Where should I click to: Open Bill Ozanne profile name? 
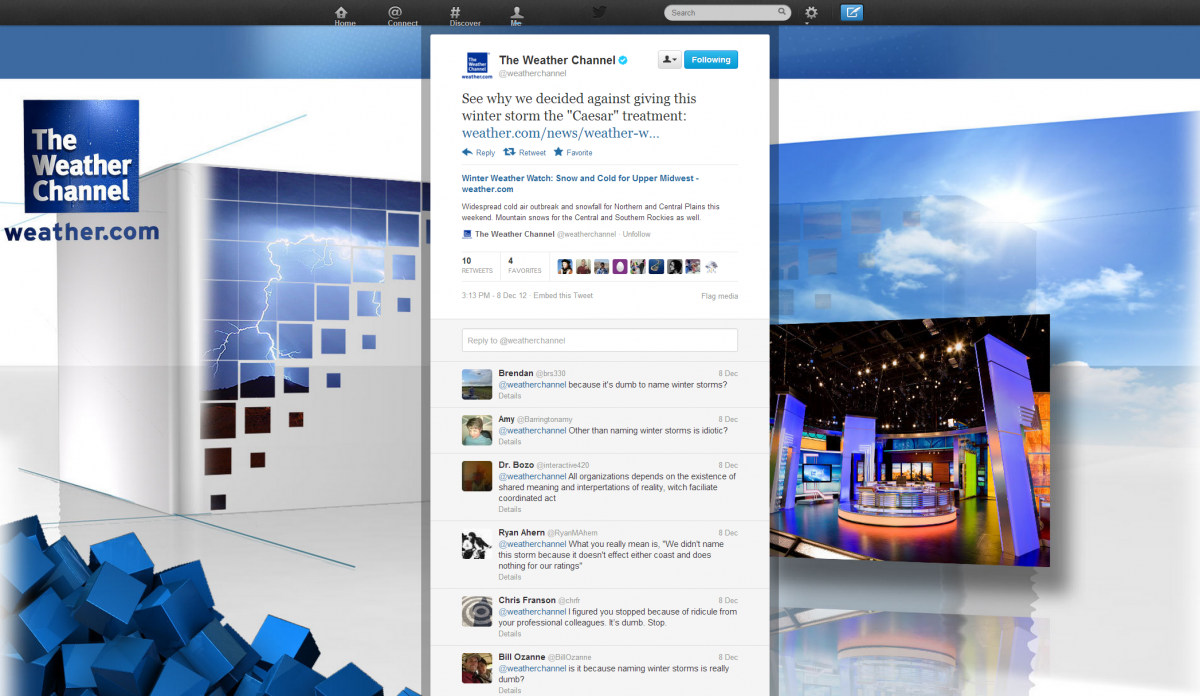[x=520, y=657]
